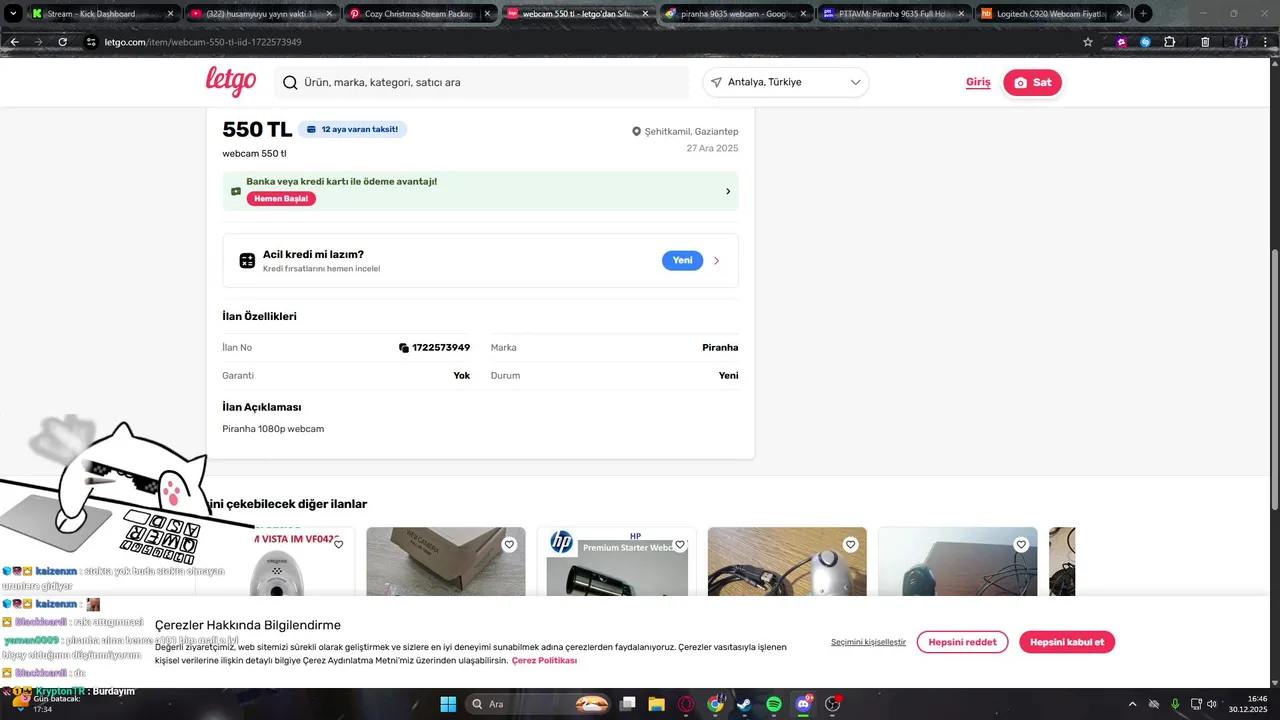
Task: Click the 12 aya varan taksit badge
Action: (x=352, y=130)
